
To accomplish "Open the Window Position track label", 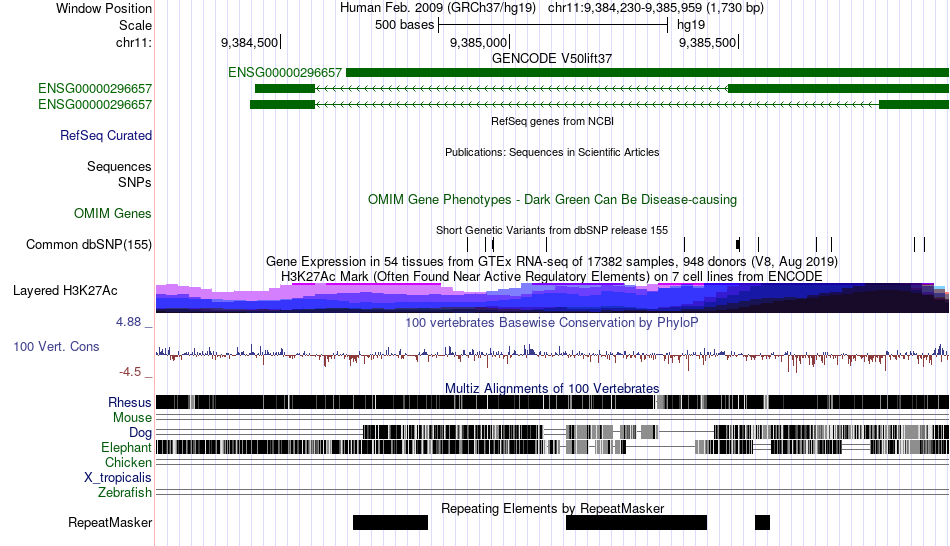I will pos(104,8).
